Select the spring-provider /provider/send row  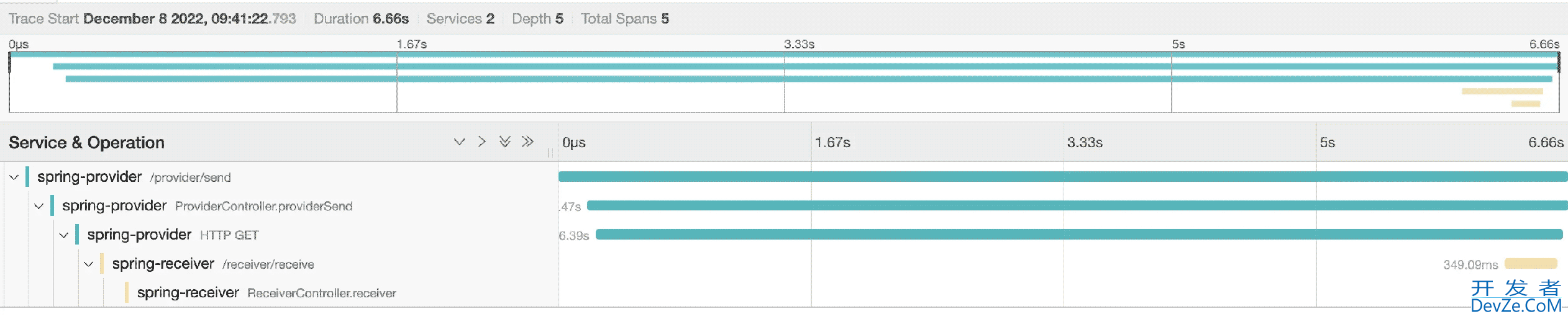[x=134, y=177]
